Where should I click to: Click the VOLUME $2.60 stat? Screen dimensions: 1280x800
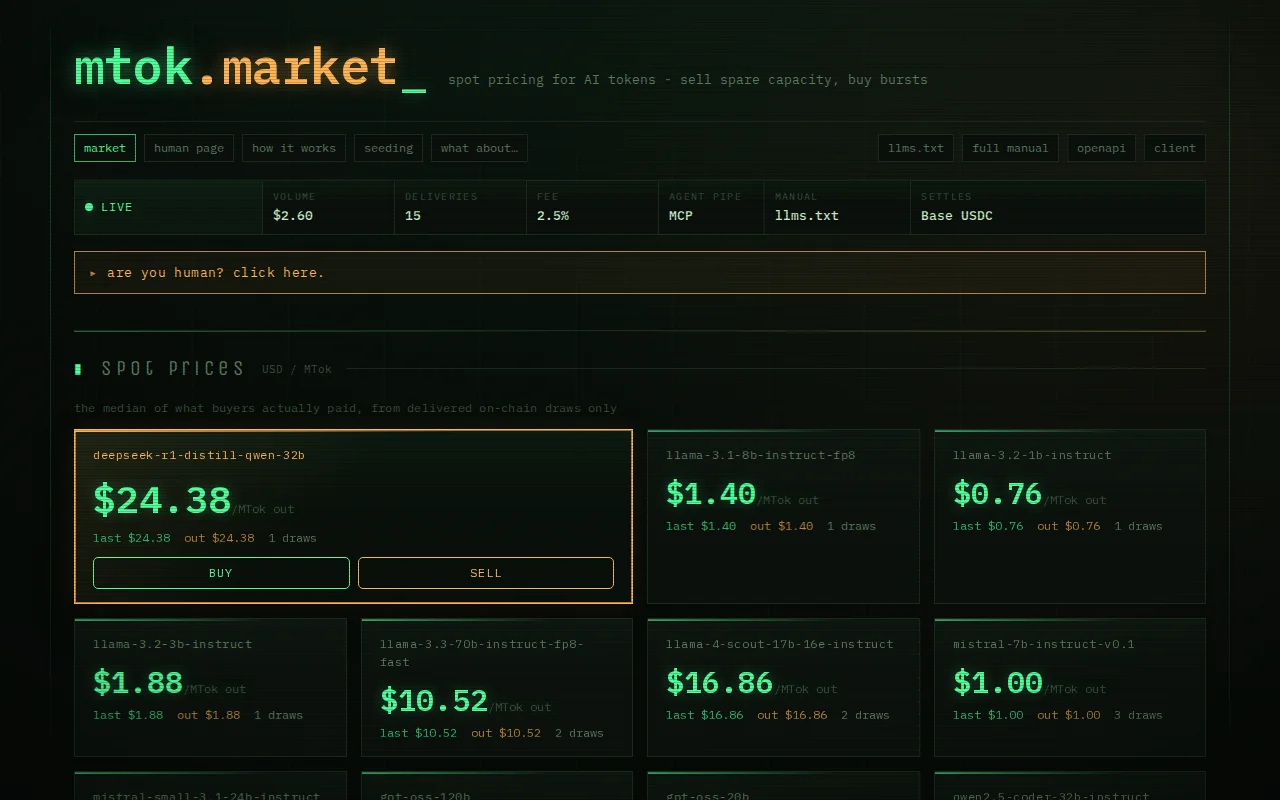point(328,207)
